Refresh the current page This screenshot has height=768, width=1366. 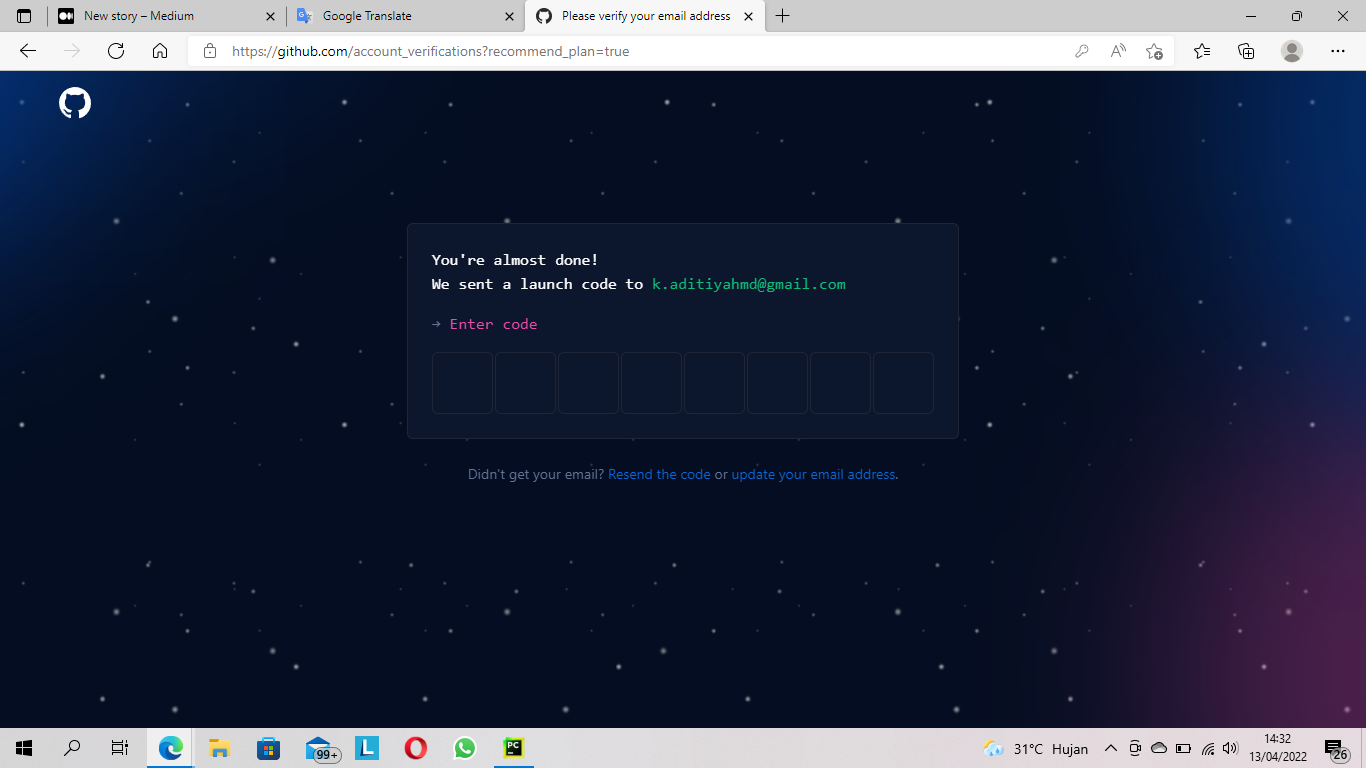tap(117, 51)
